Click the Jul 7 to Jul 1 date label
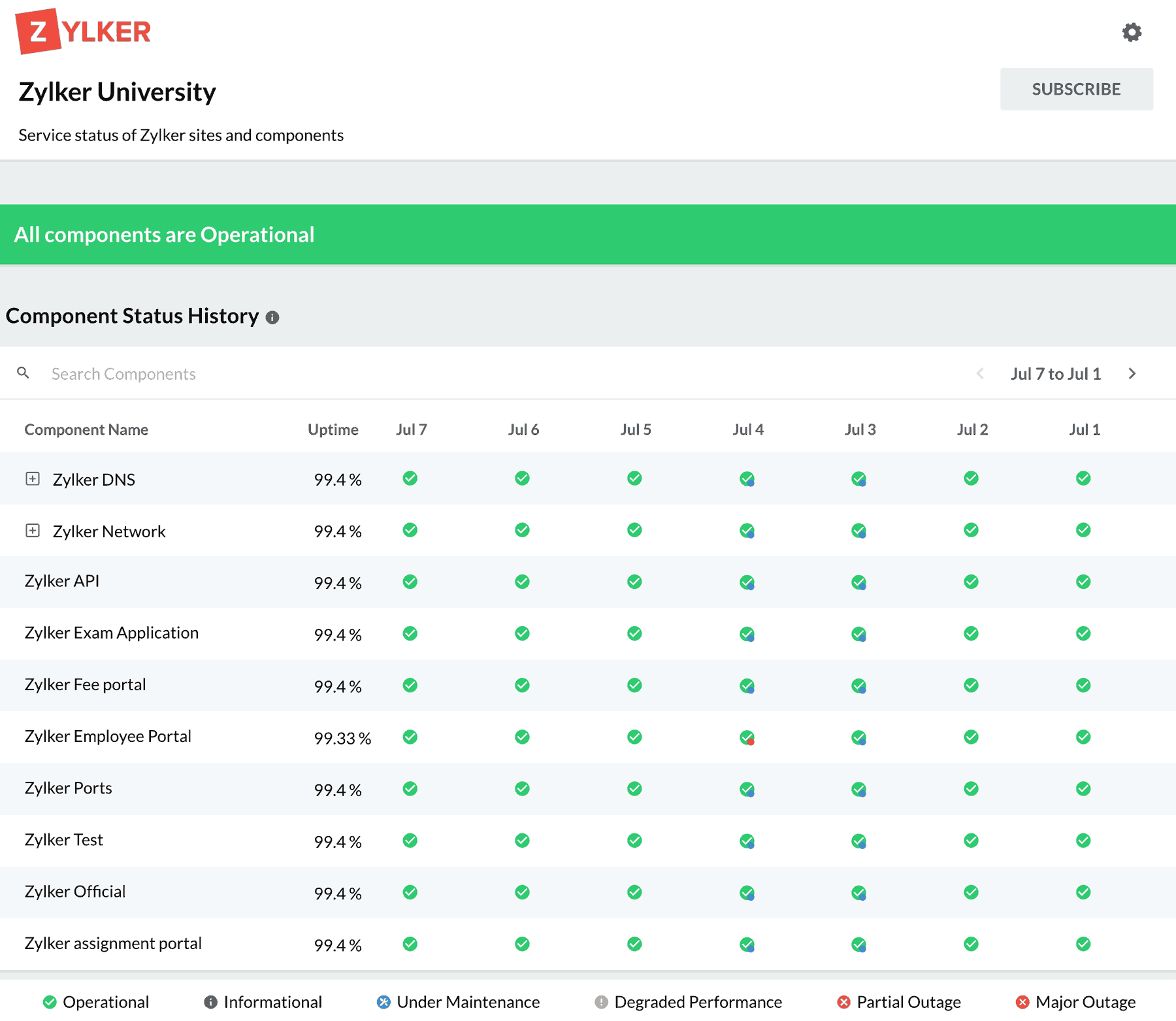The width and height of the screenshot is (1176, 1021). pos(1056,373)
